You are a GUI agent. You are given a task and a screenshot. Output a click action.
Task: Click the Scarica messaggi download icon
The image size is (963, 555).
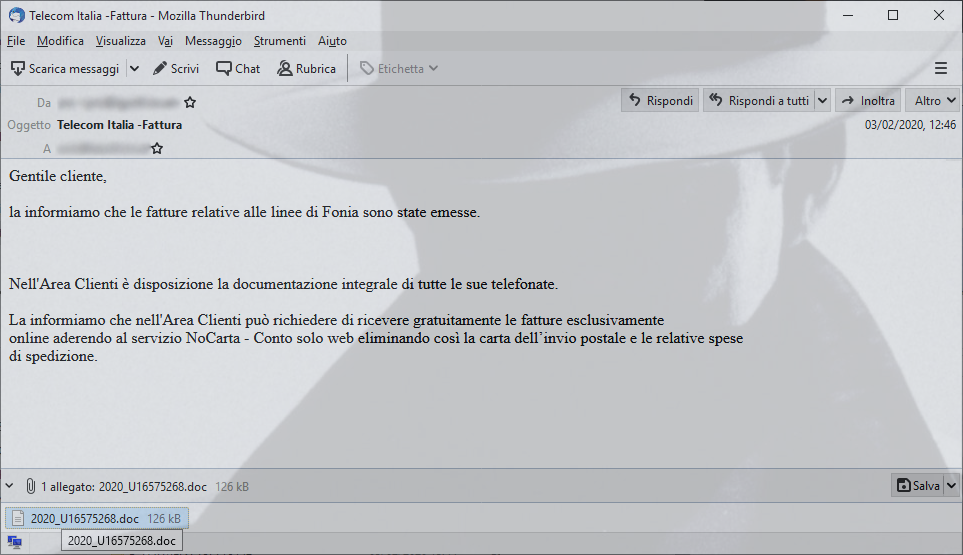coord(18,69)
